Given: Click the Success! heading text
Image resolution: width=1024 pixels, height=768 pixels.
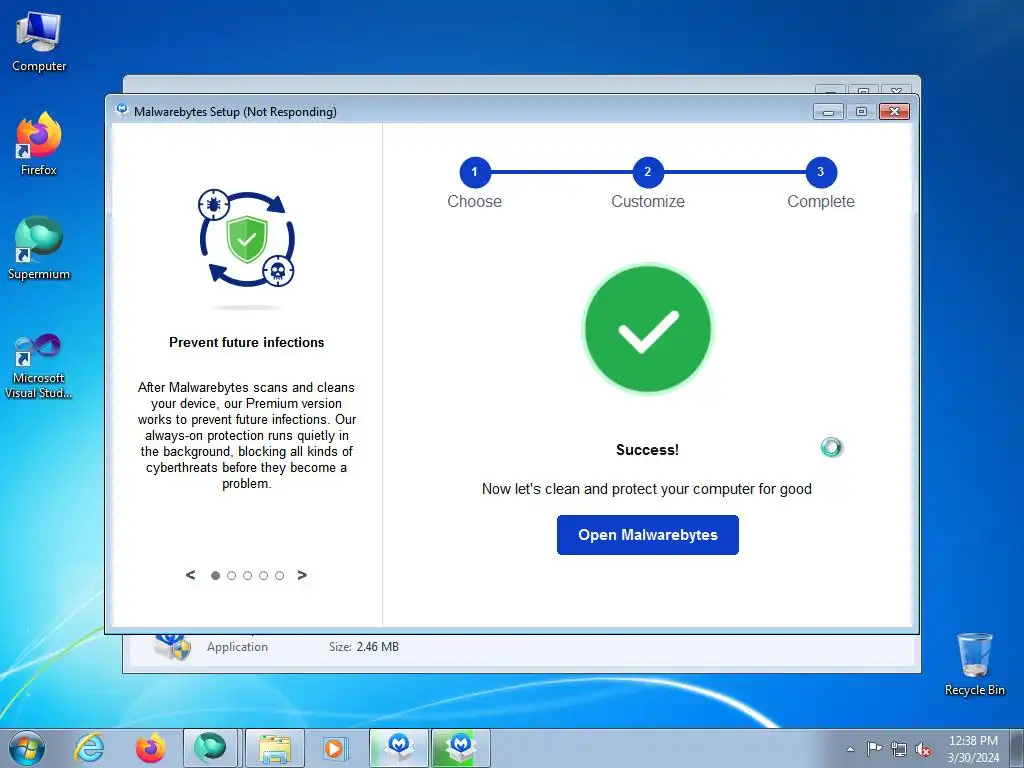Looking at the screenshot, I should click(x=647, y=450).
